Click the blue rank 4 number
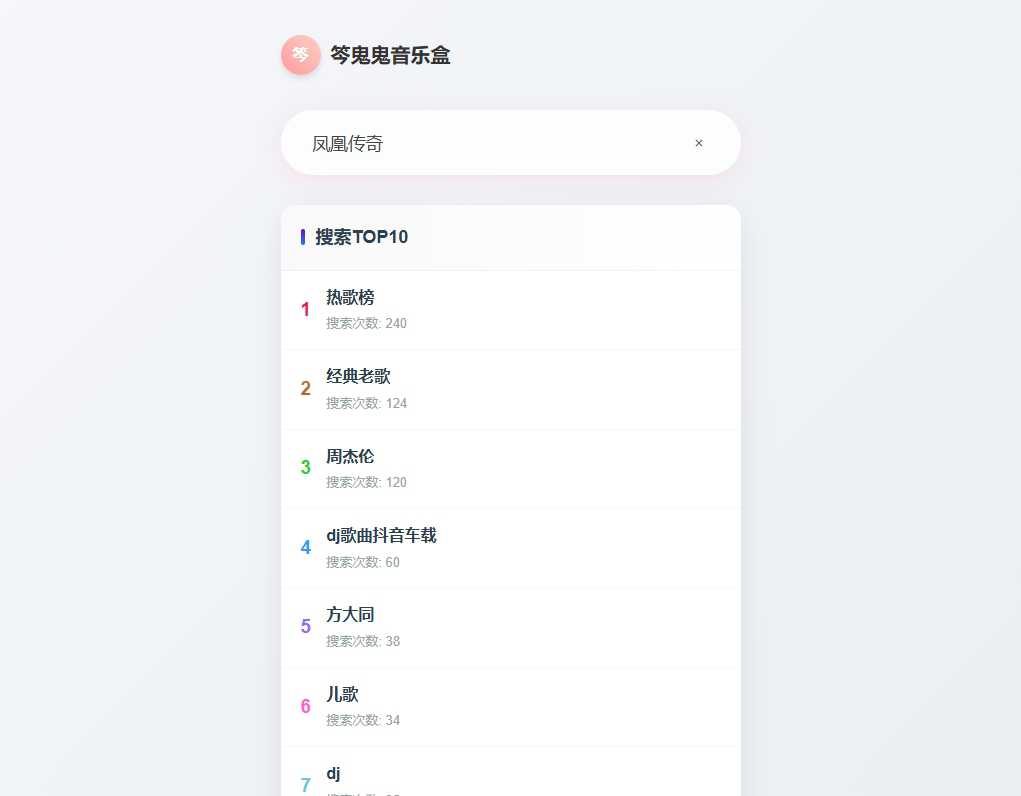This screenshot has width=1021, height=796. pos(305,547)
